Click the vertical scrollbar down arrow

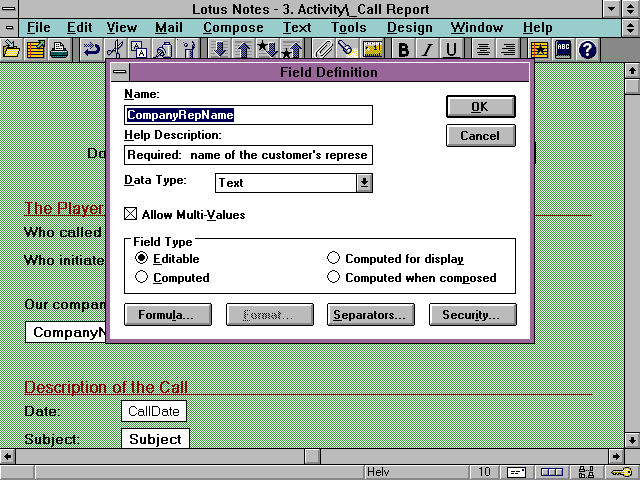click(x=631, y=440)
